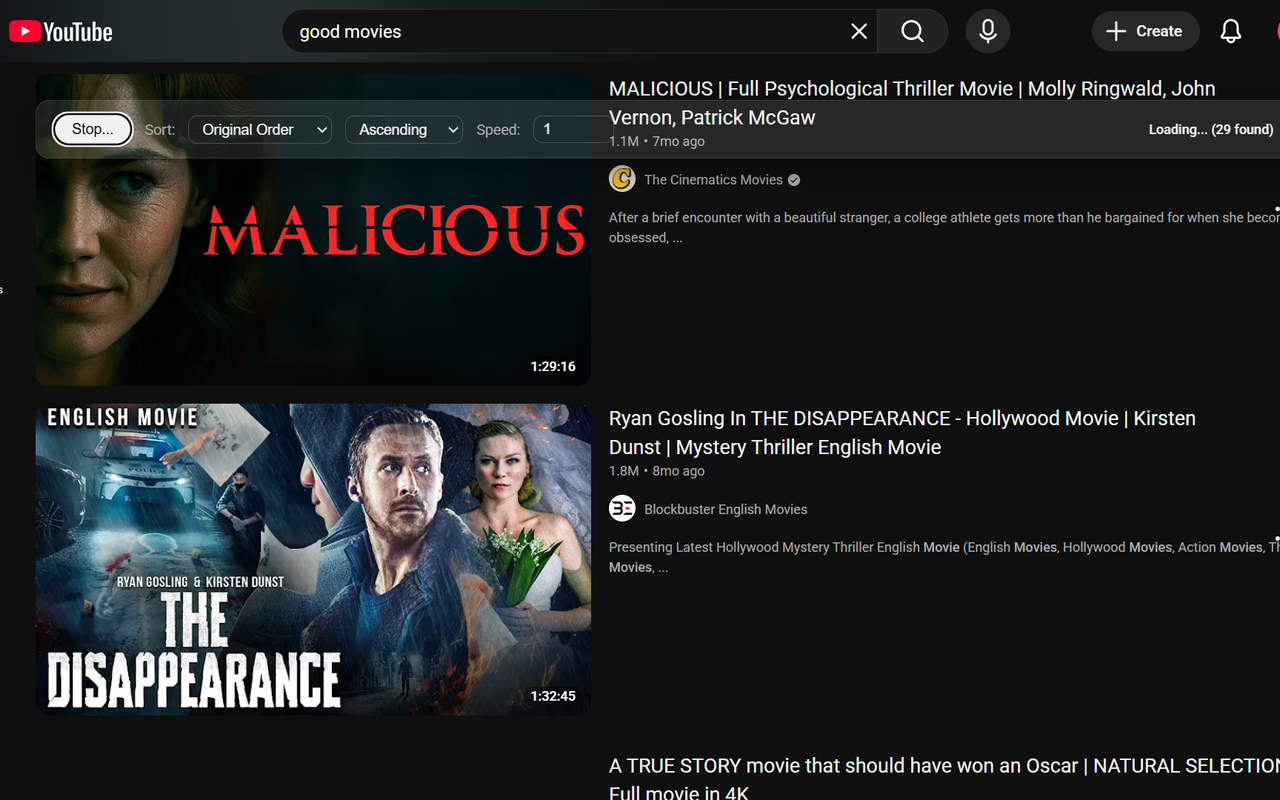Visit The Cinematics Movies channel name
Screen dimensions: 1280x800
(713, 180)
